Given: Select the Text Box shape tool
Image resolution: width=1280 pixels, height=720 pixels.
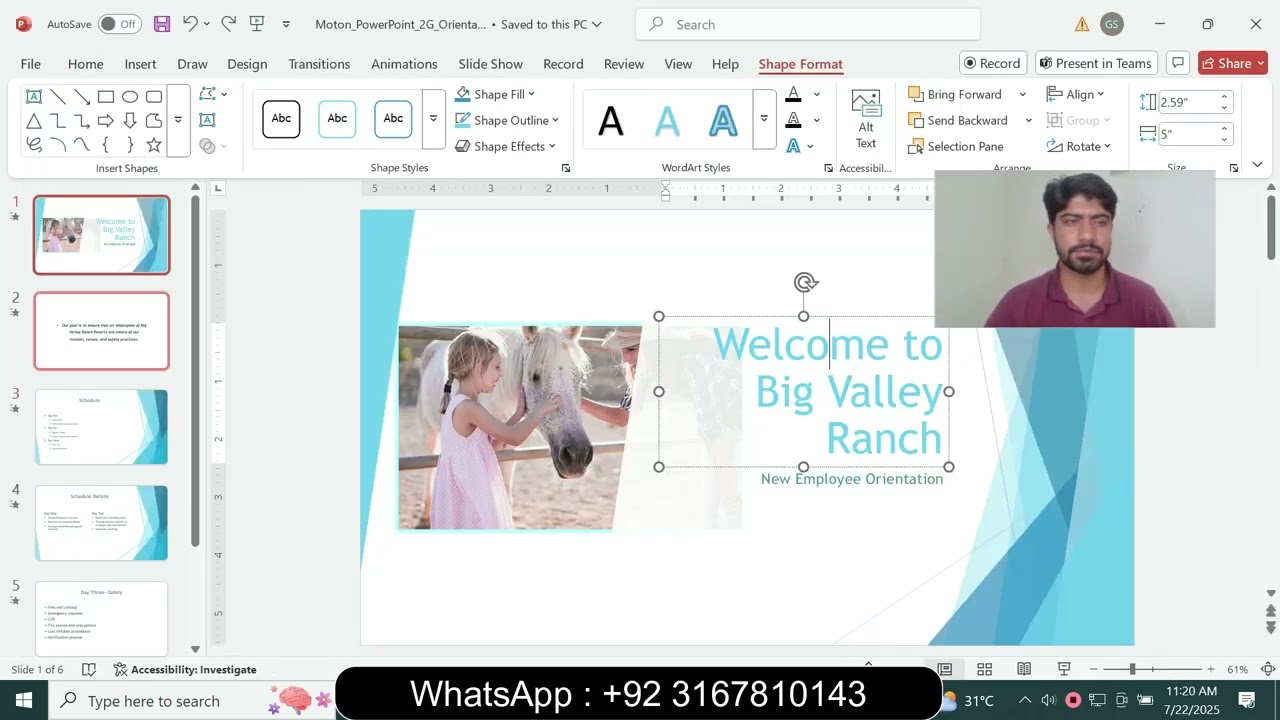Looking at the screenshot, I should (x=34, y=97).
